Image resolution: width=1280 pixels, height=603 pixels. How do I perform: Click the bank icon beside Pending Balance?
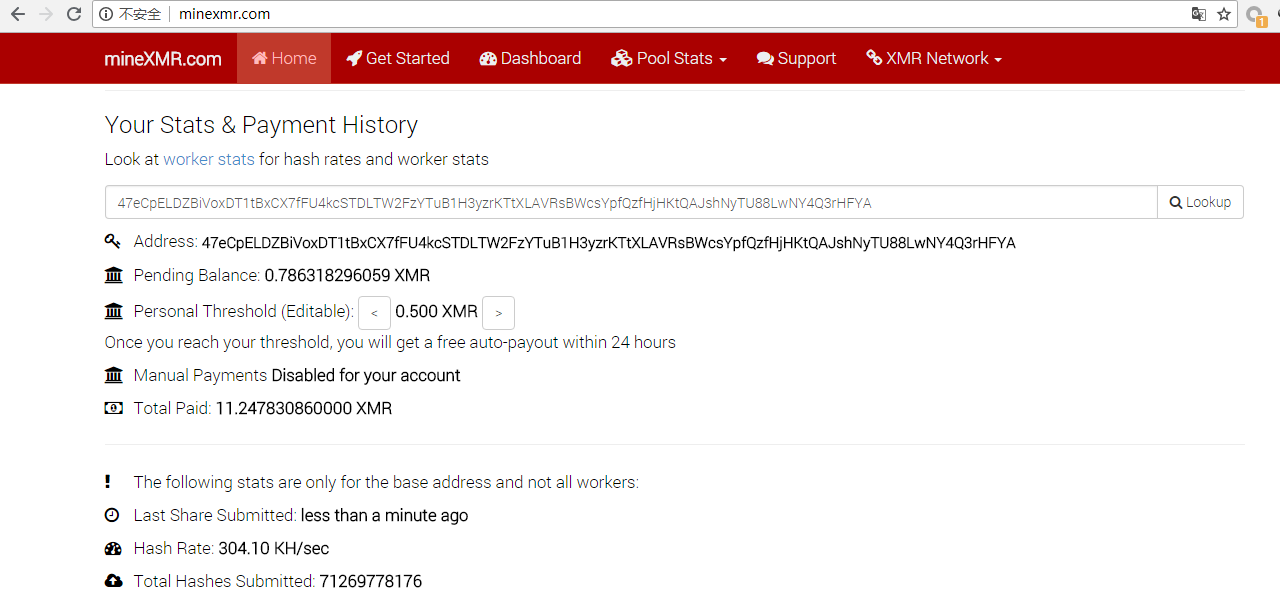click(113, 275)
